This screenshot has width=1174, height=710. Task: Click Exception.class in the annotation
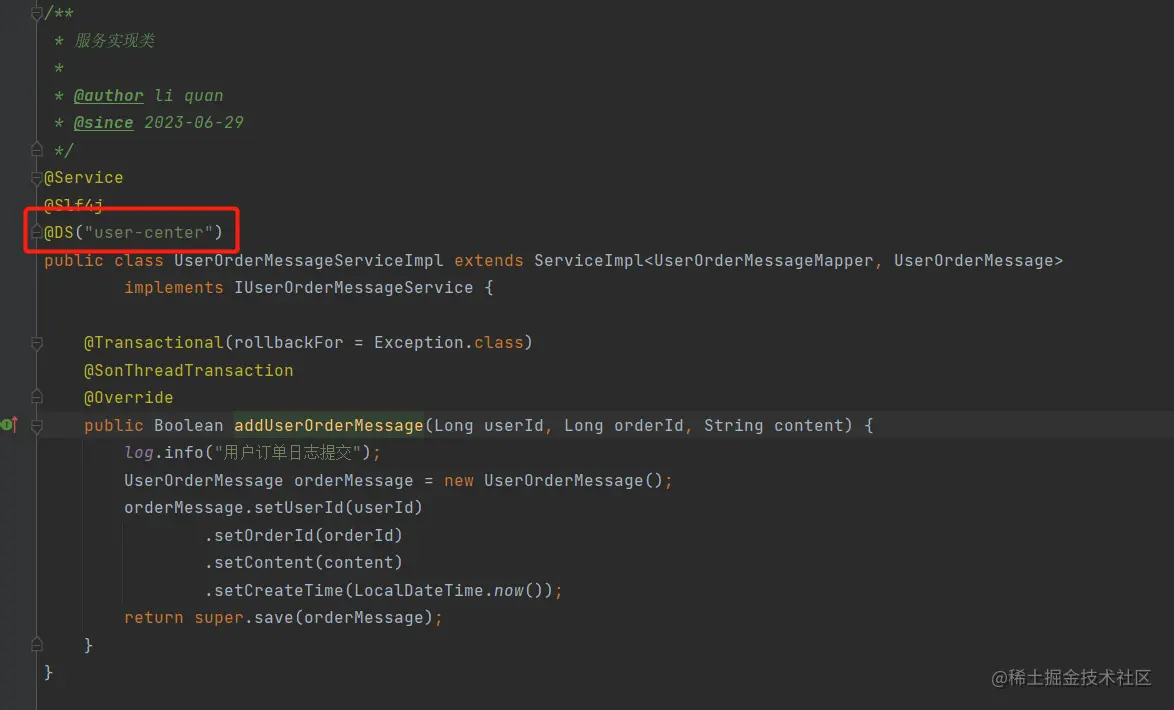click(x=448, y=342)
